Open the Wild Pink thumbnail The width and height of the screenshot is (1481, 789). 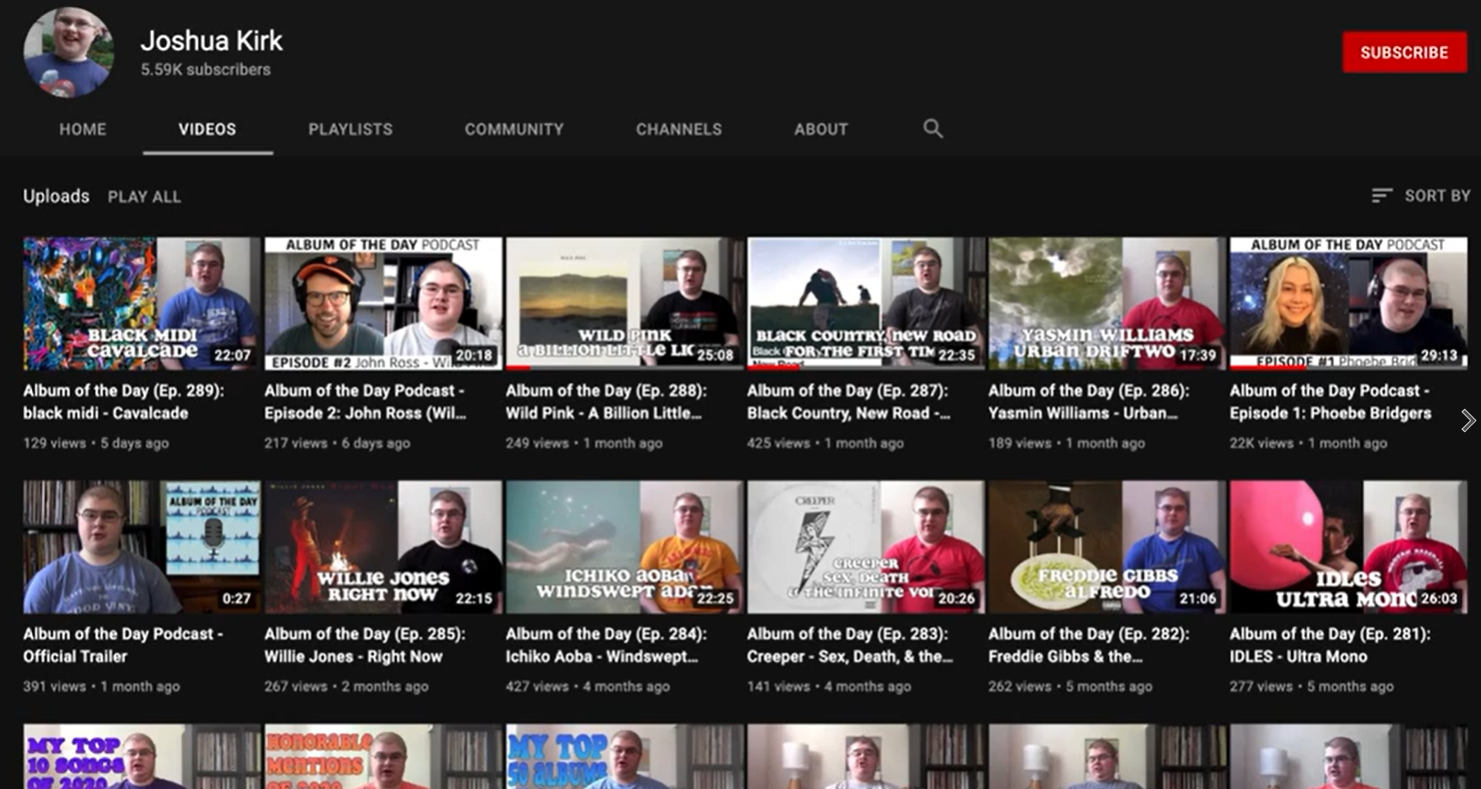click(624, 303)
